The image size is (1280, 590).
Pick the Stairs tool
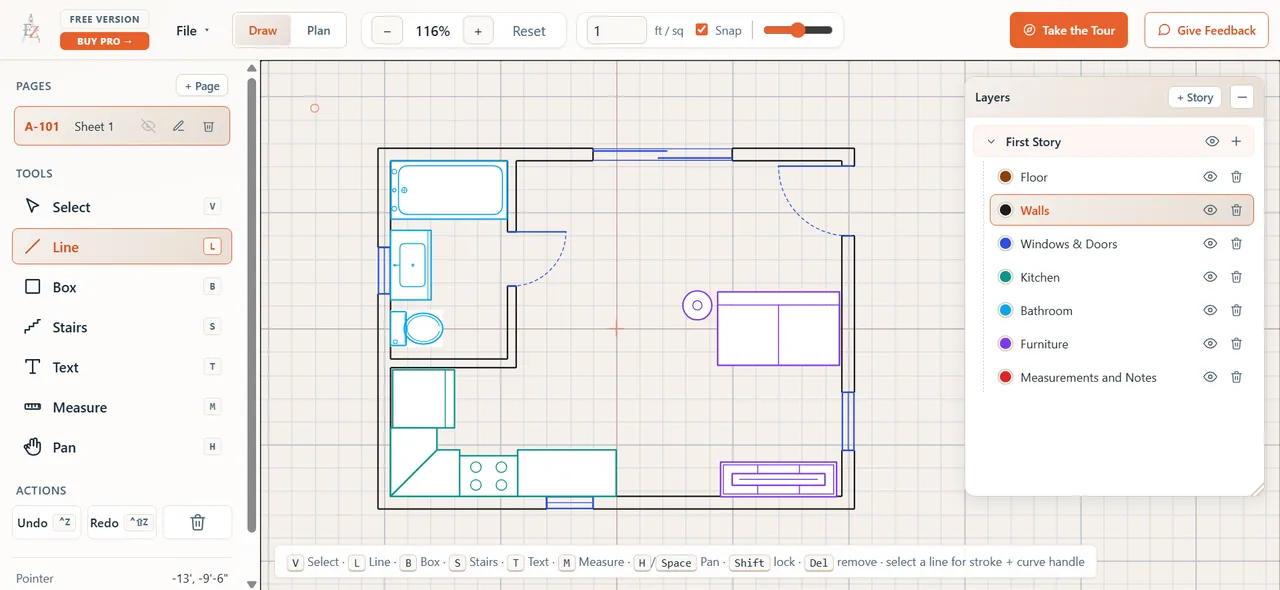click(x=122, y=327)
